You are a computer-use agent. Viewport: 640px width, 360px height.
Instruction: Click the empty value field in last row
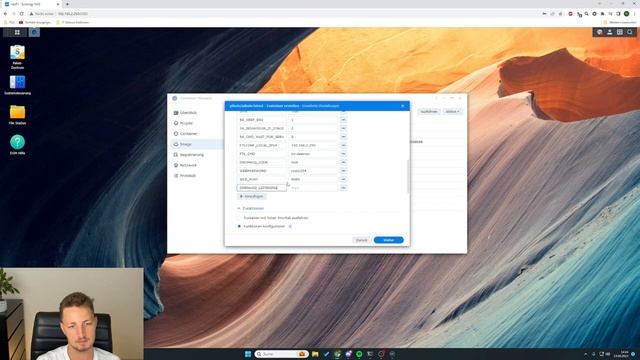tap(313, 188)
